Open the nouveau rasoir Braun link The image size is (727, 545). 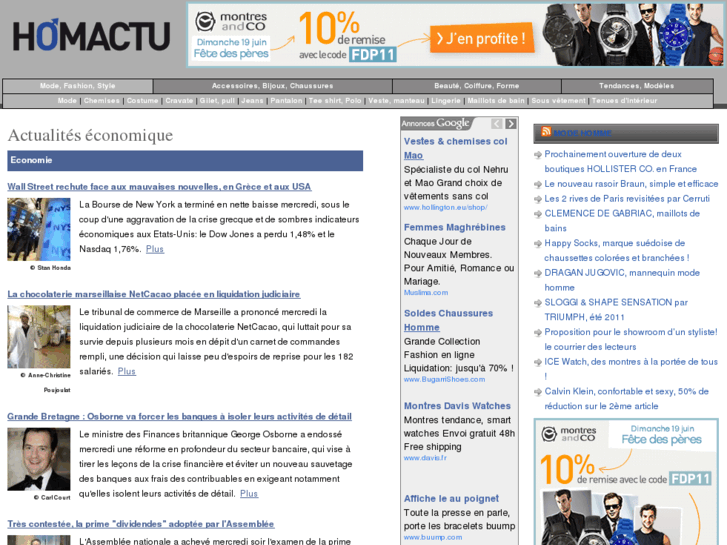point(631,184)
